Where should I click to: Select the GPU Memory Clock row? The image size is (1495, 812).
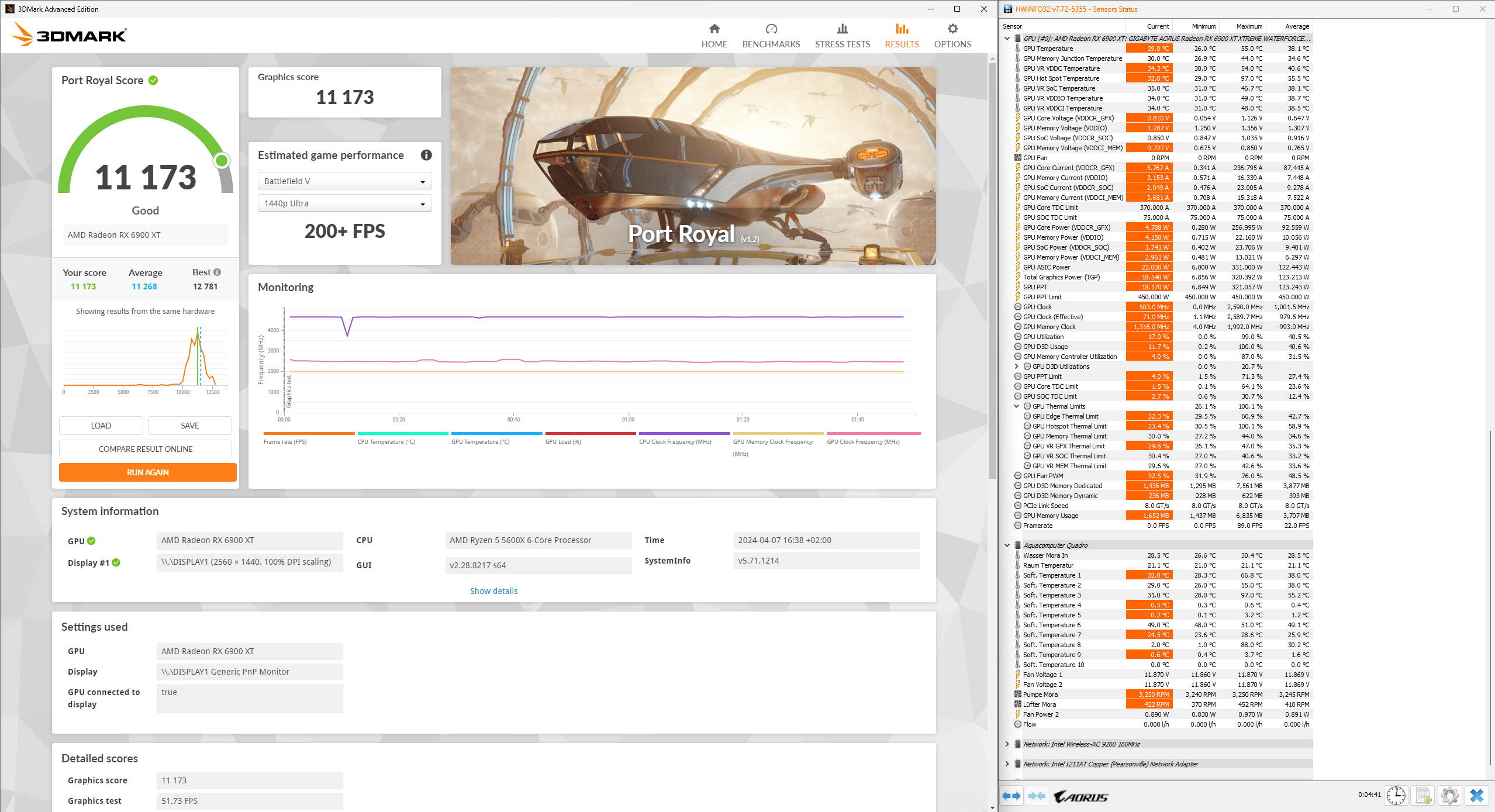point(1162,327)
